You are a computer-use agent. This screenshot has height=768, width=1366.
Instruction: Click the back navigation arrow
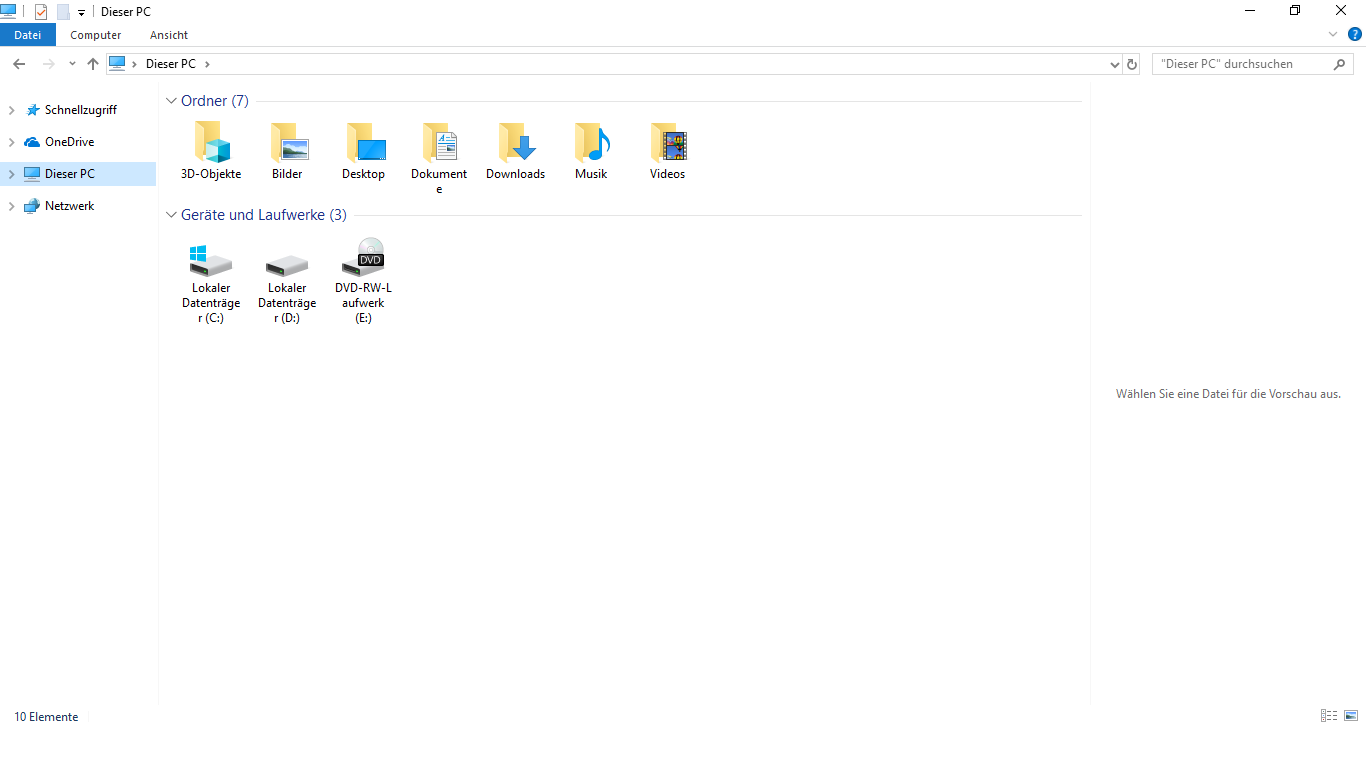19,64
